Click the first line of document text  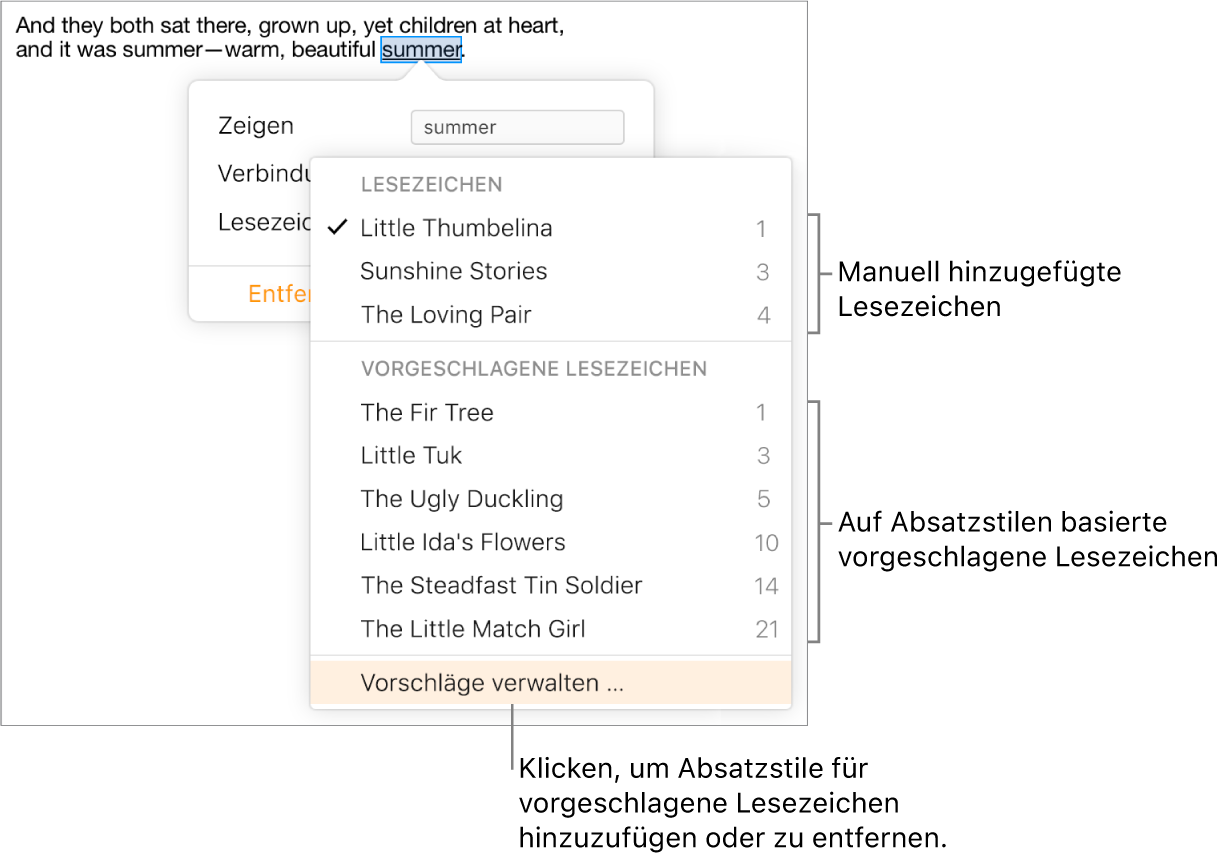pos(290,27)
